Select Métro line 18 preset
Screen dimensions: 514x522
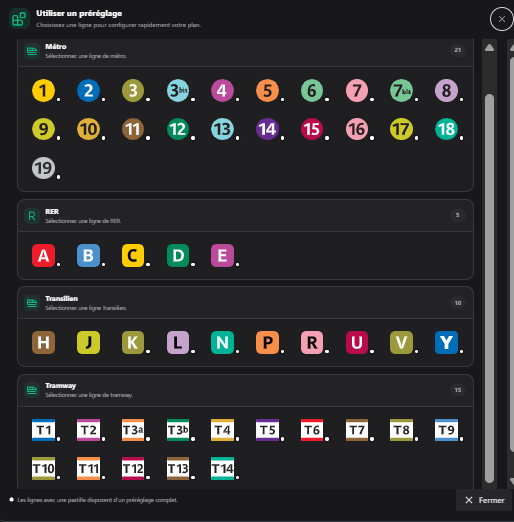click(x=446, y=129)
